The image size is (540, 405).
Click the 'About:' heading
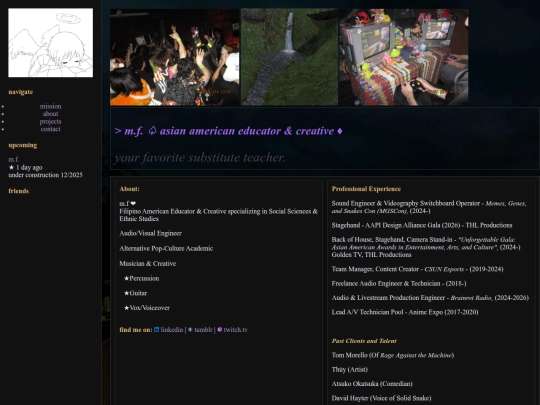point(129,189)
